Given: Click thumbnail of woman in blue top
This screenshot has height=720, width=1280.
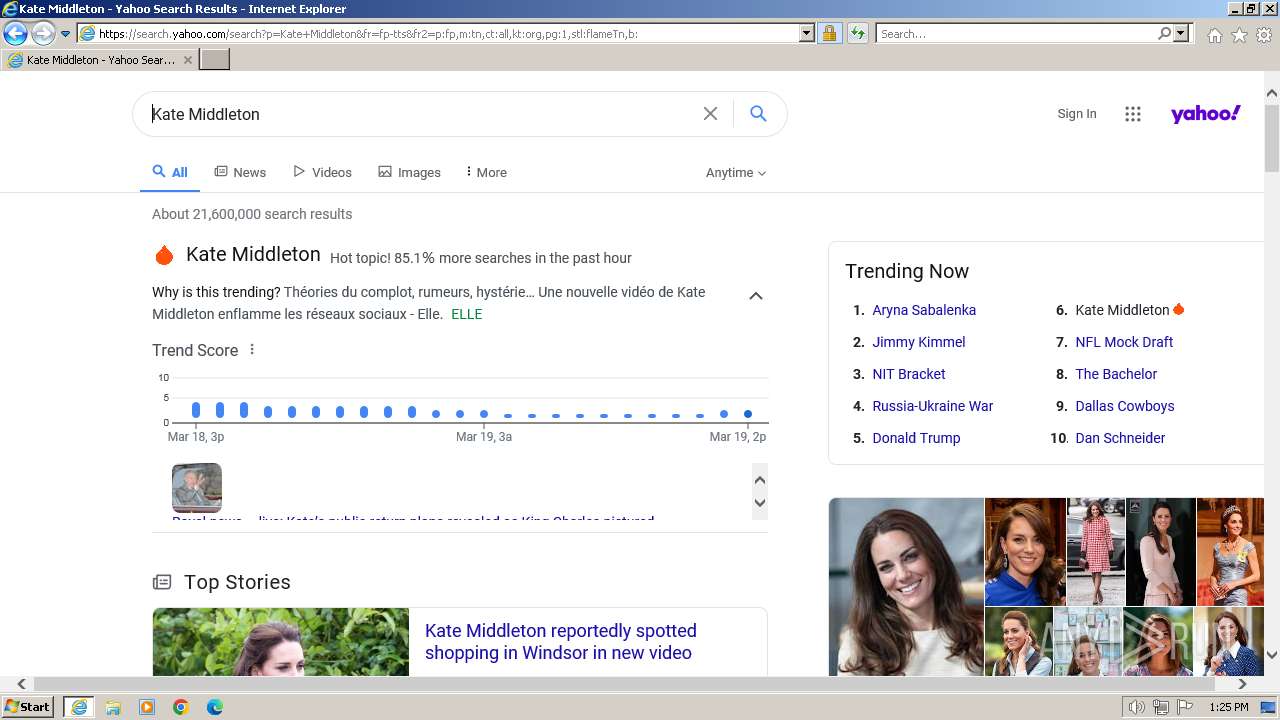Looking at the screenshot, I should point(1025,551).
